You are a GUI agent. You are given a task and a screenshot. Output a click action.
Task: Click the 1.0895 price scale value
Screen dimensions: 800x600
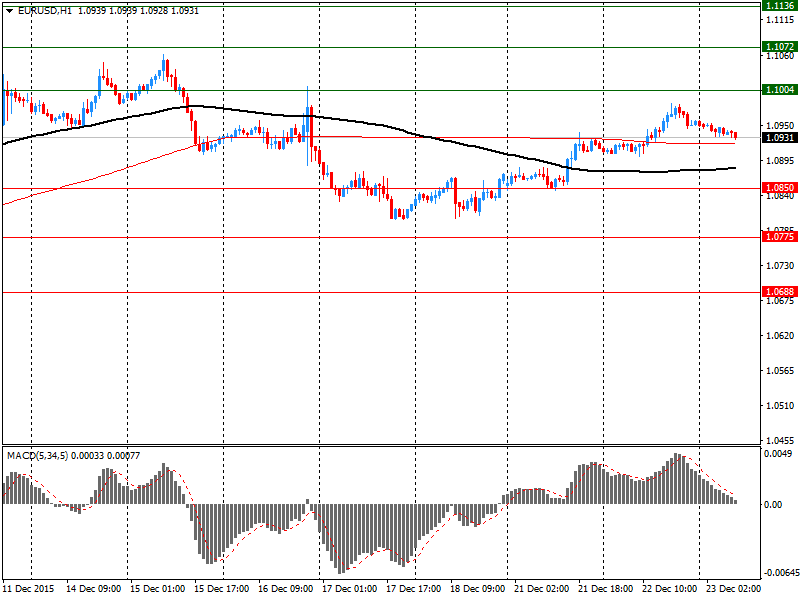tap(780, 161)
